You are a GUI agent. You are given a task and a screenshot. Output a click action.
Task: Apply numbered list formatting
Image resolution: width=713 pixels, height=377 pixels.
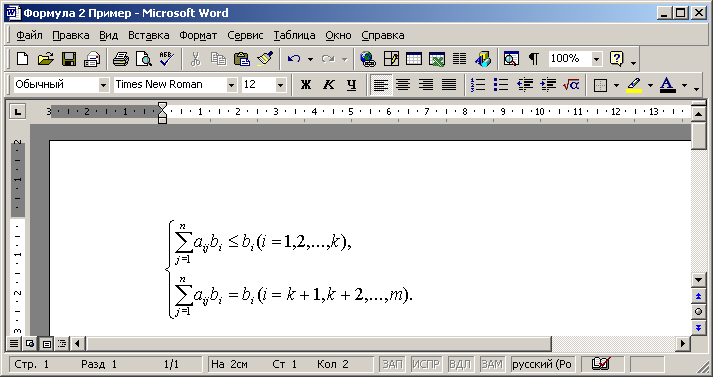[478, 85]
